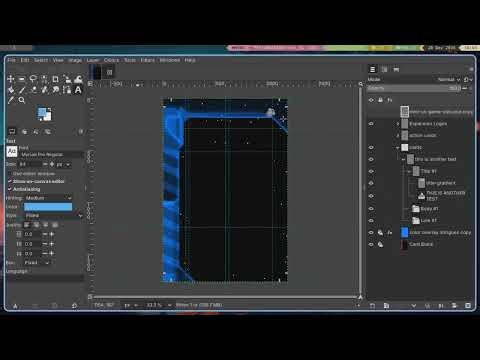Select the Paintbrush tool
The image size is (480, 360).
22,90
